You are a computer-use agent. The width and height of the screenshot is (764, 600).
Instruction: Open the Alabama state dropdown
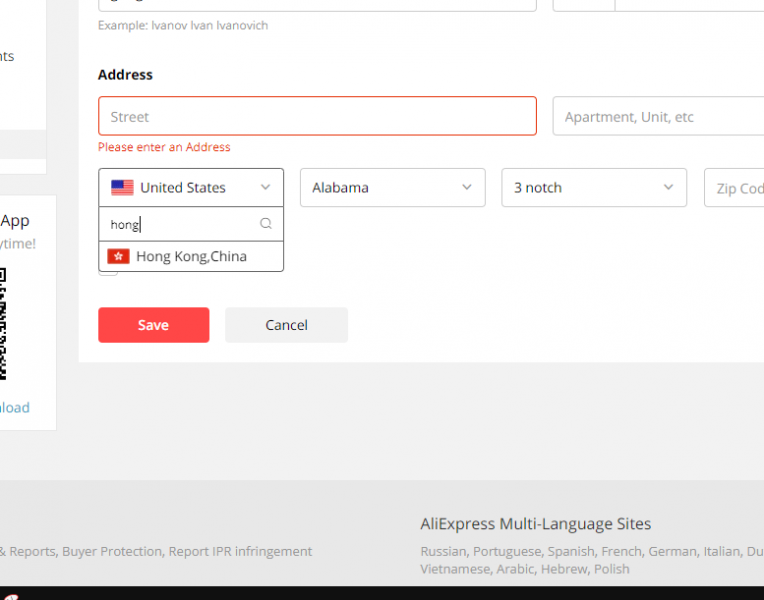tap(392, 187)
